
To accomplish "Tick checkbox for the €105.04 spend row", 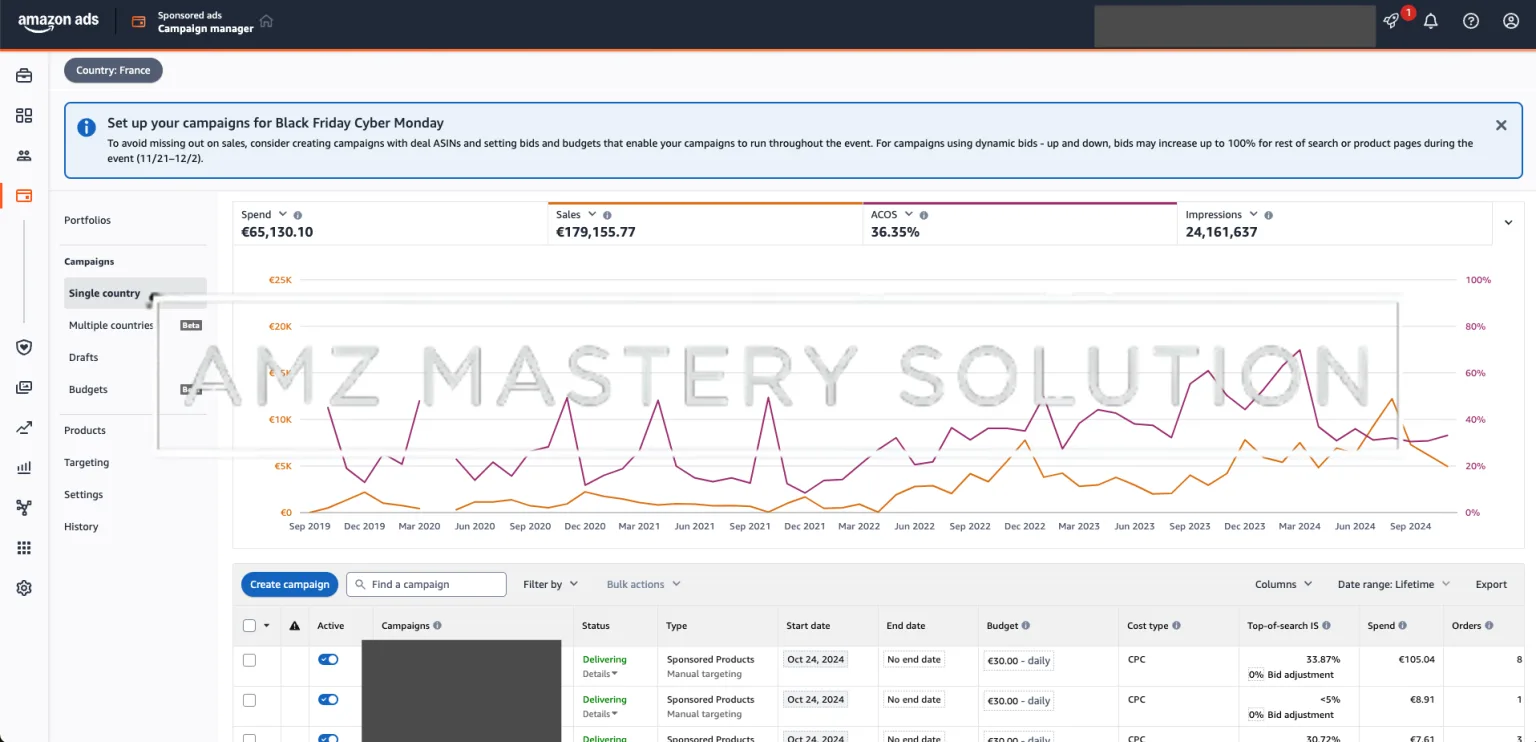I will click(x=250, y=660).
